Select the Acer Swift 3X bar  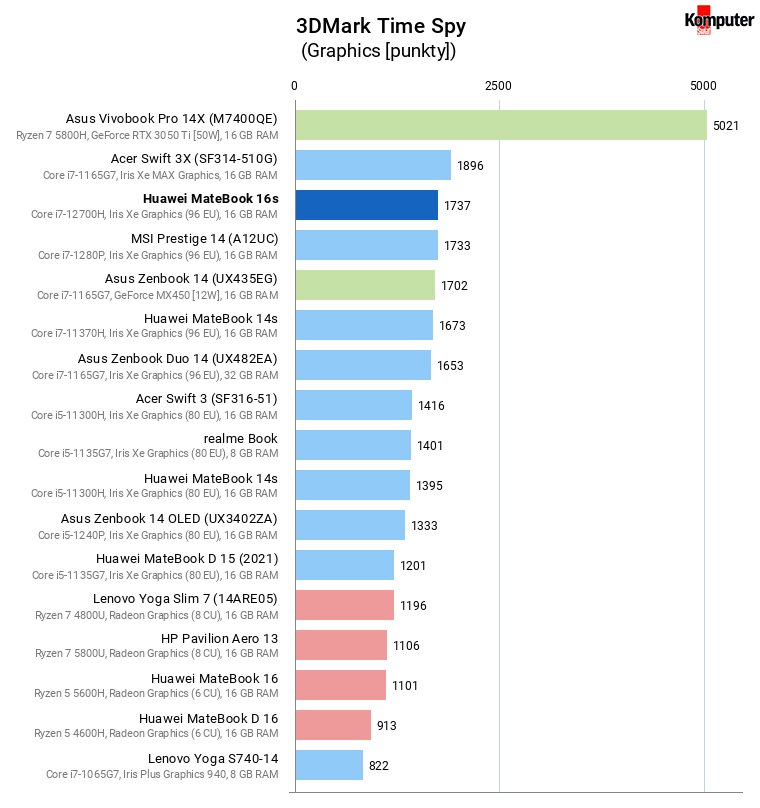(374, 165)
